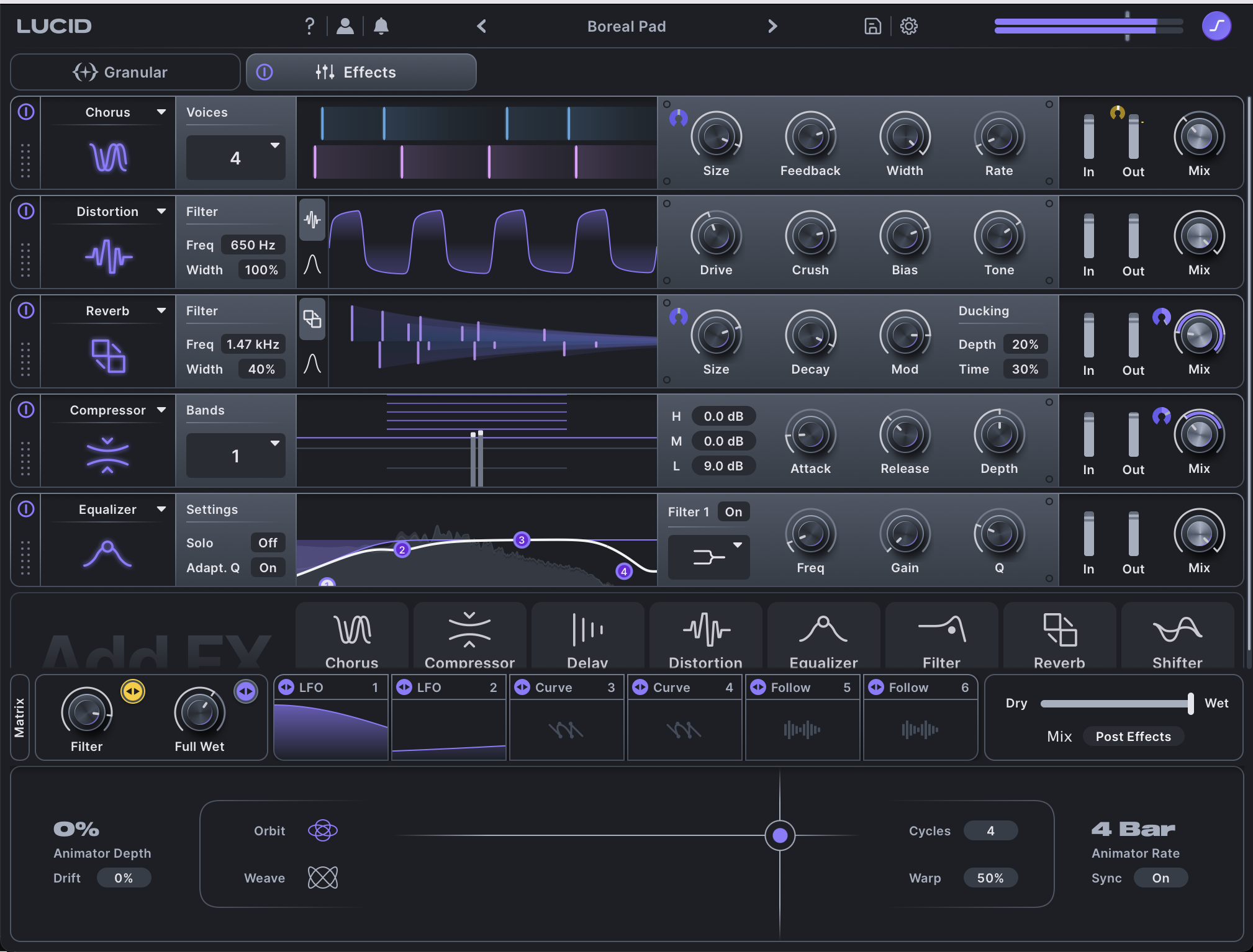Select the Follow 5 modulator tab
This screenshot has width=1253, height=952.
click(803, 688)
